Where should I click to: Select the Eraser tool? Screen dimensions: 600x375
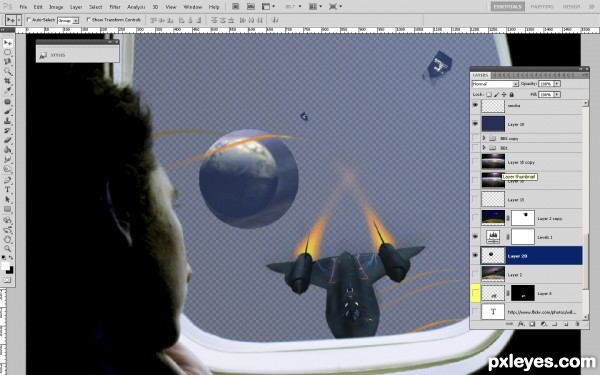[7, 140]
